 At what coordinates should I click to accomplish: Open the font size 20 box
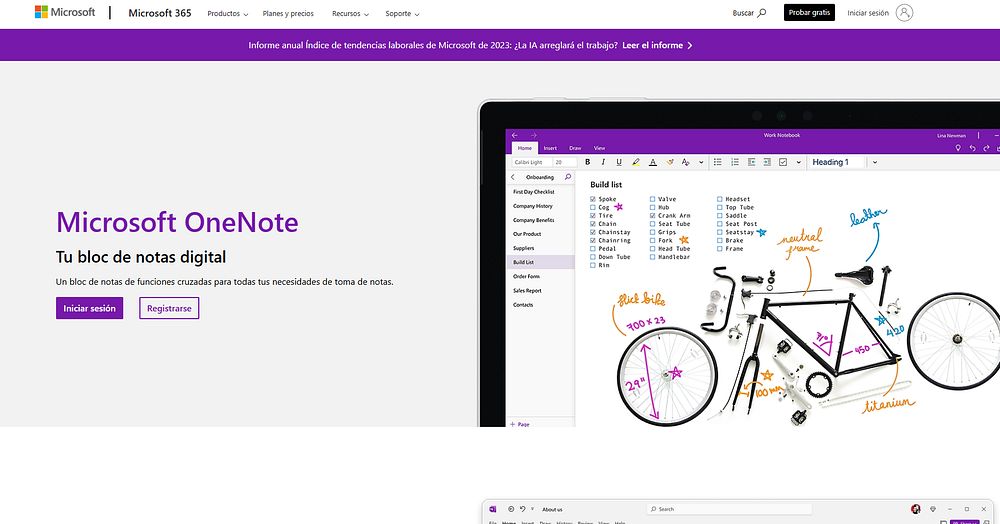[x=564, y=162]
